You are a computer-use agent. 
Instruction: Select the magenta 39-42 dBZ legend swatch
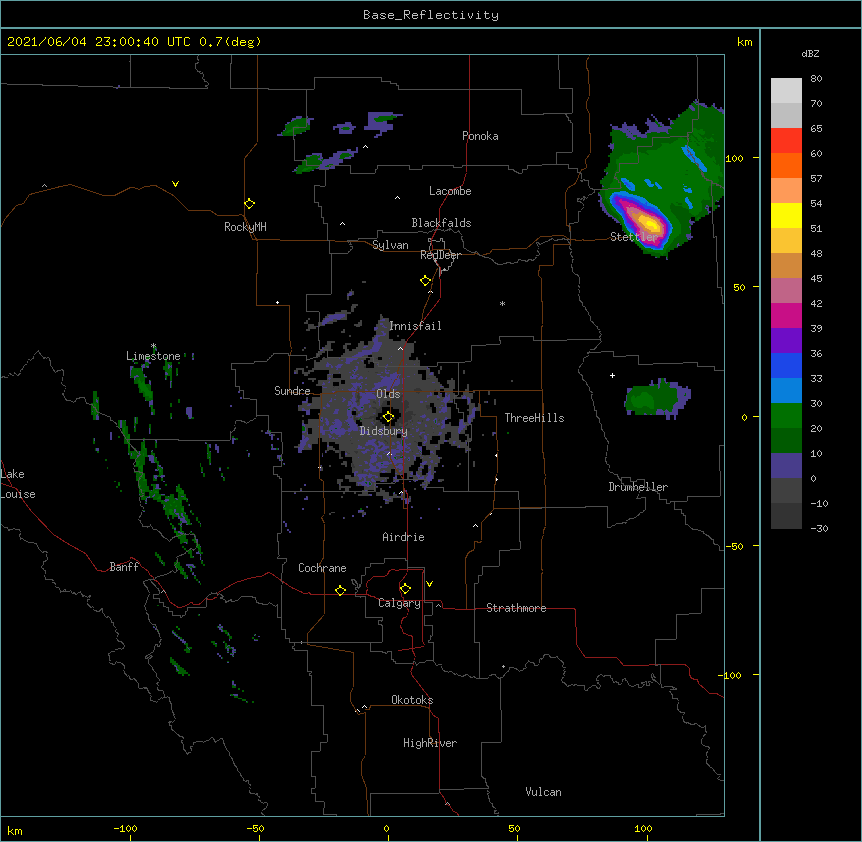point(786,315)
